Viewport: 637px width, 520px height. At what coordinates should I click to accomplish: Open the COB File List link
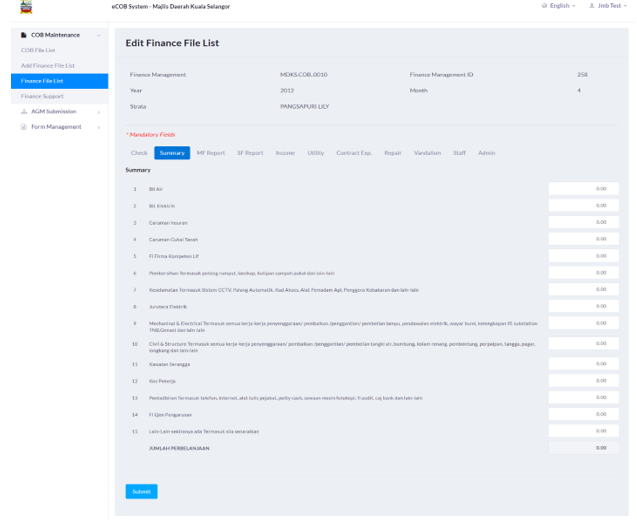pos(38,49)
